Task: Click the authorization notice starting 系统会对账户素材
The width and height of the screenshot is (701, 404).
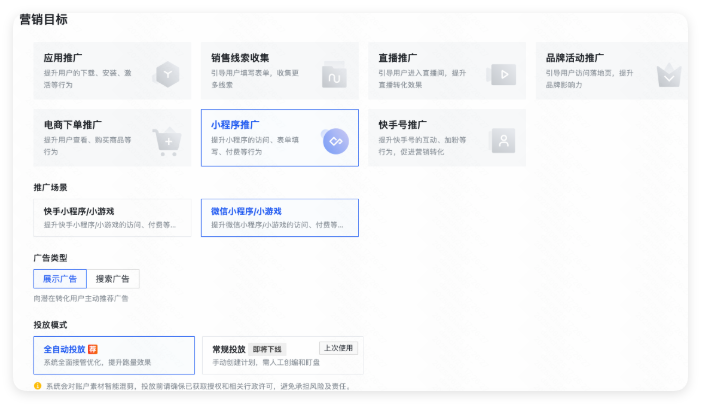Action: point(198,386)
